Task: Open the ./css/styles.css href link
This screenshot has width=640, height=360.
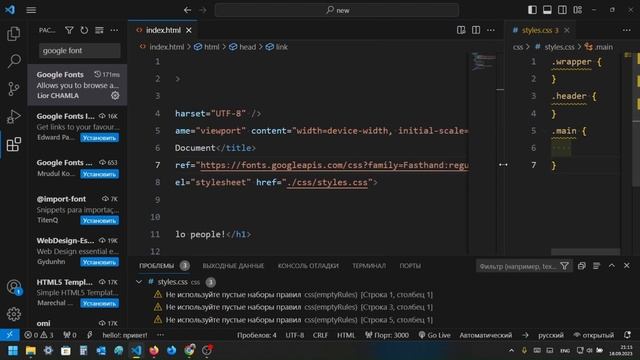Action: [x=327, y=182]
